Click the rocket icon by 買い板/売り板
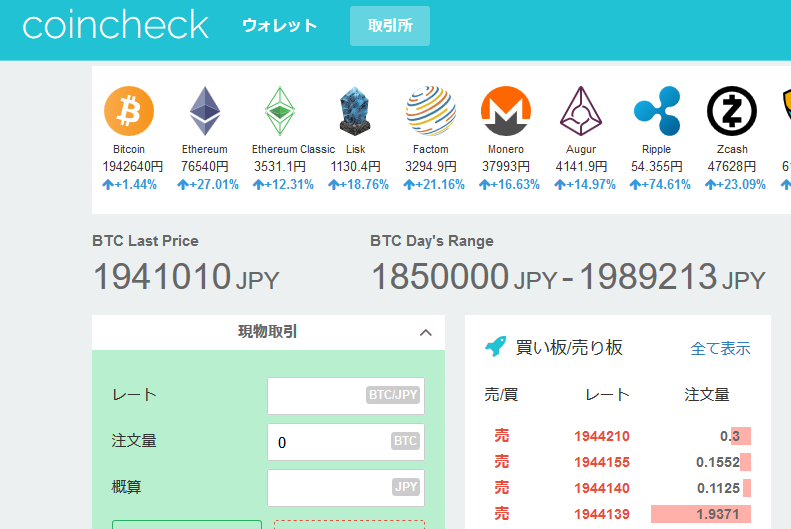 [495, 347]
